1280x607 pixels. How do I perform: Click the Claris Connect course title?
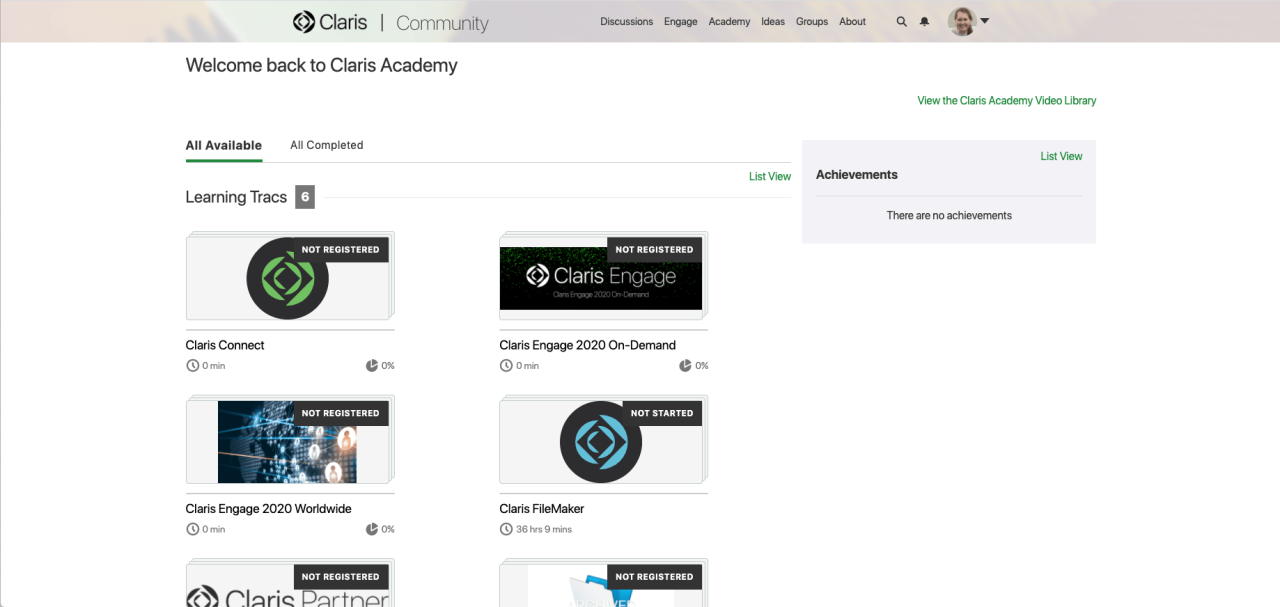click(x=225, y=345)
